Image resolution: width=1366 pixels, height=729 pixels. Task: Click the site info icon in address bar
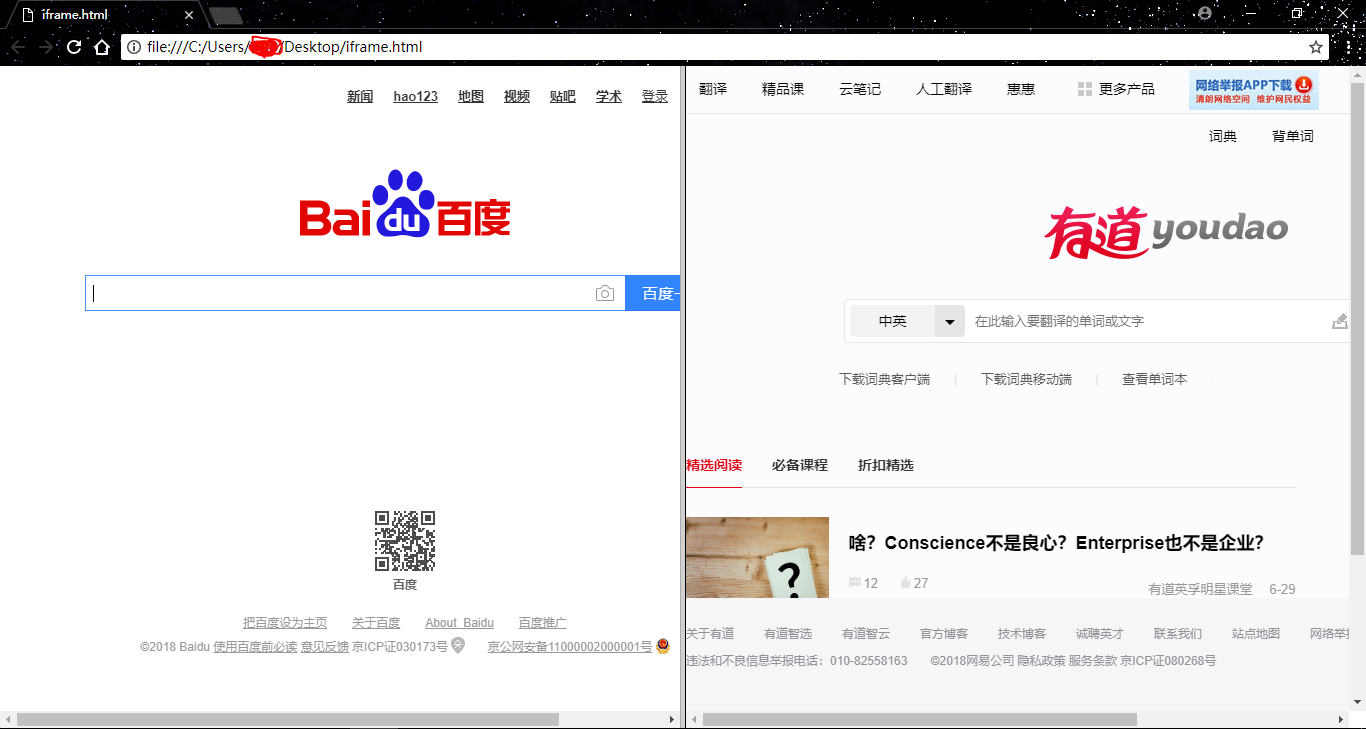click(x=134, y=47)
